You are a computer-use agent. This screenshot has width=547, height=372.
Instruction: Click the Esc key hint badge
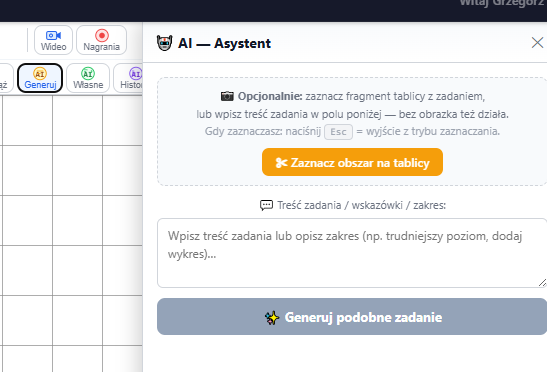pyautogui.click(x=338, y=132)
